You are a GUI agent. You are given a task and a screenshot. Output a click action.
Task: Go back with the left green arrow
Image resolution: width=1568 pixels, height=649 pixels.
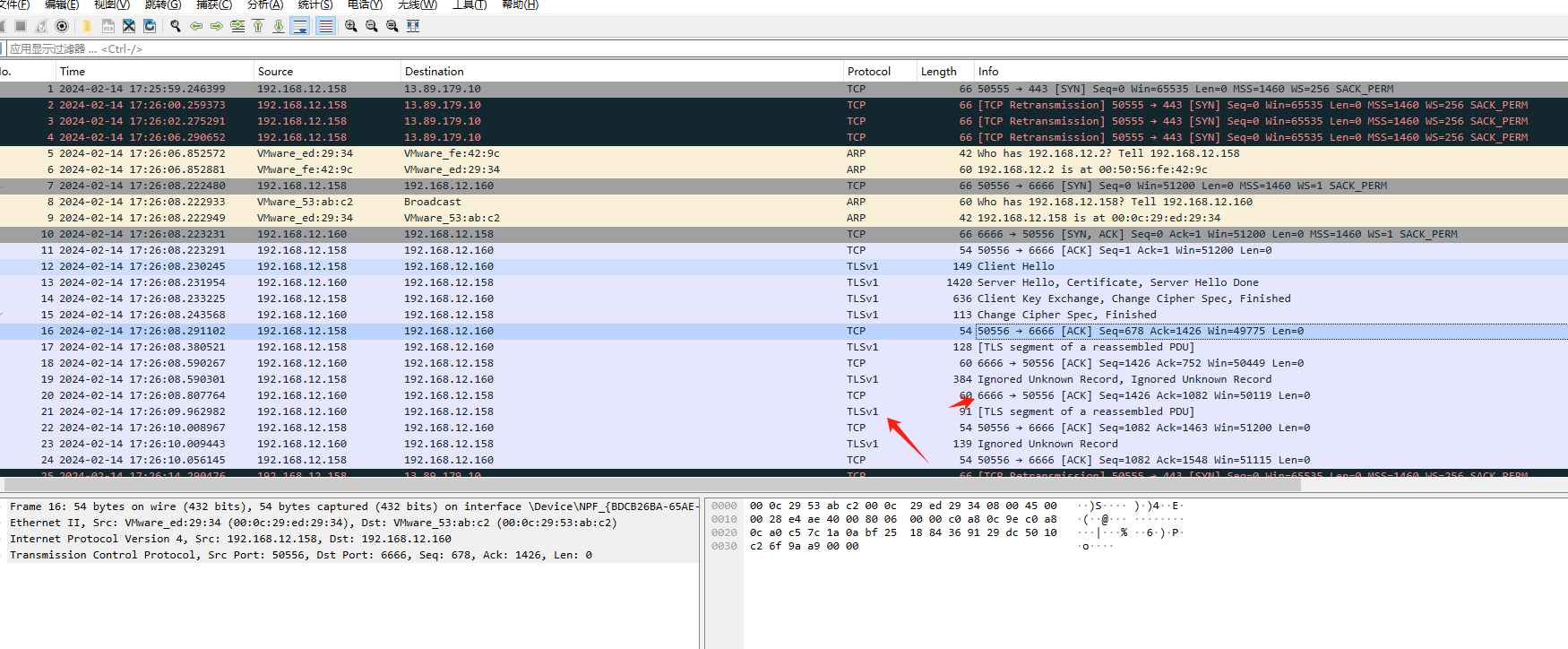(x=196, y=26)
